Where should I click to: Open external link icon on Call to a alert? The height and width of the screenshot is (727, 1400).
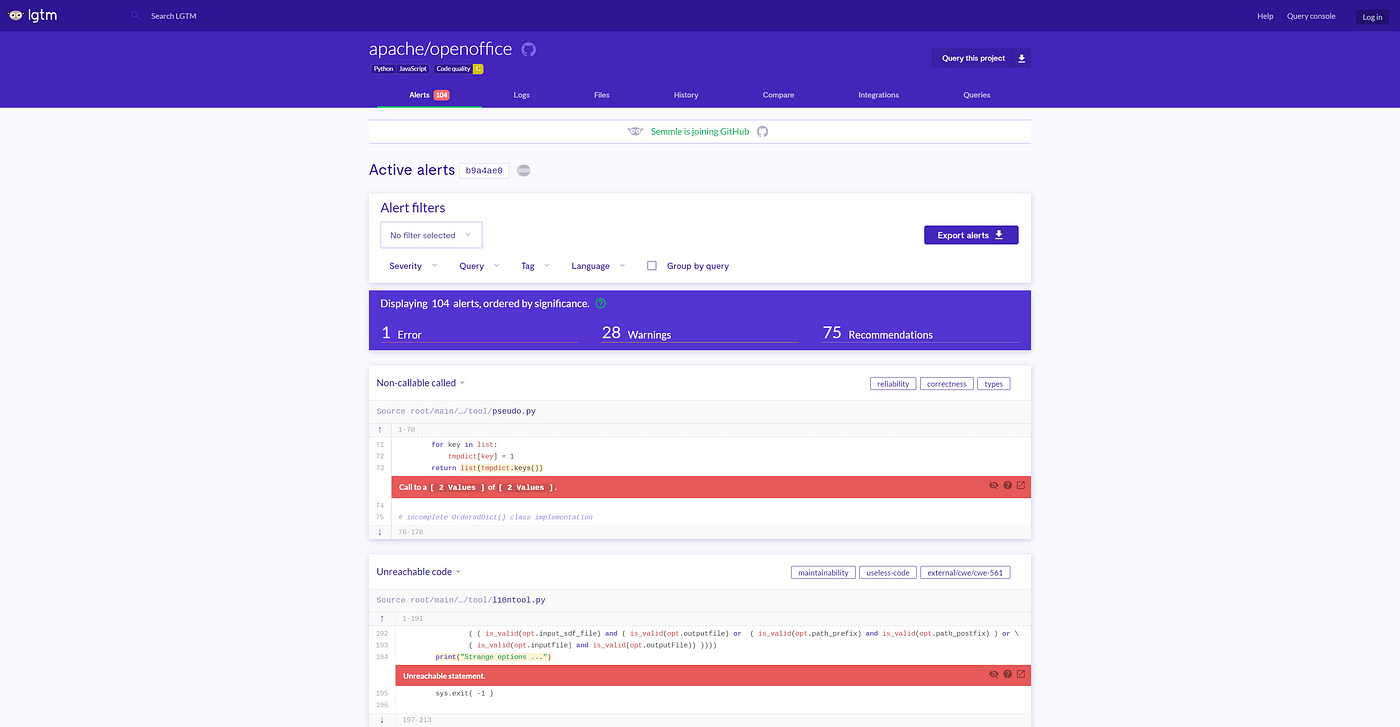point(1021,485)
